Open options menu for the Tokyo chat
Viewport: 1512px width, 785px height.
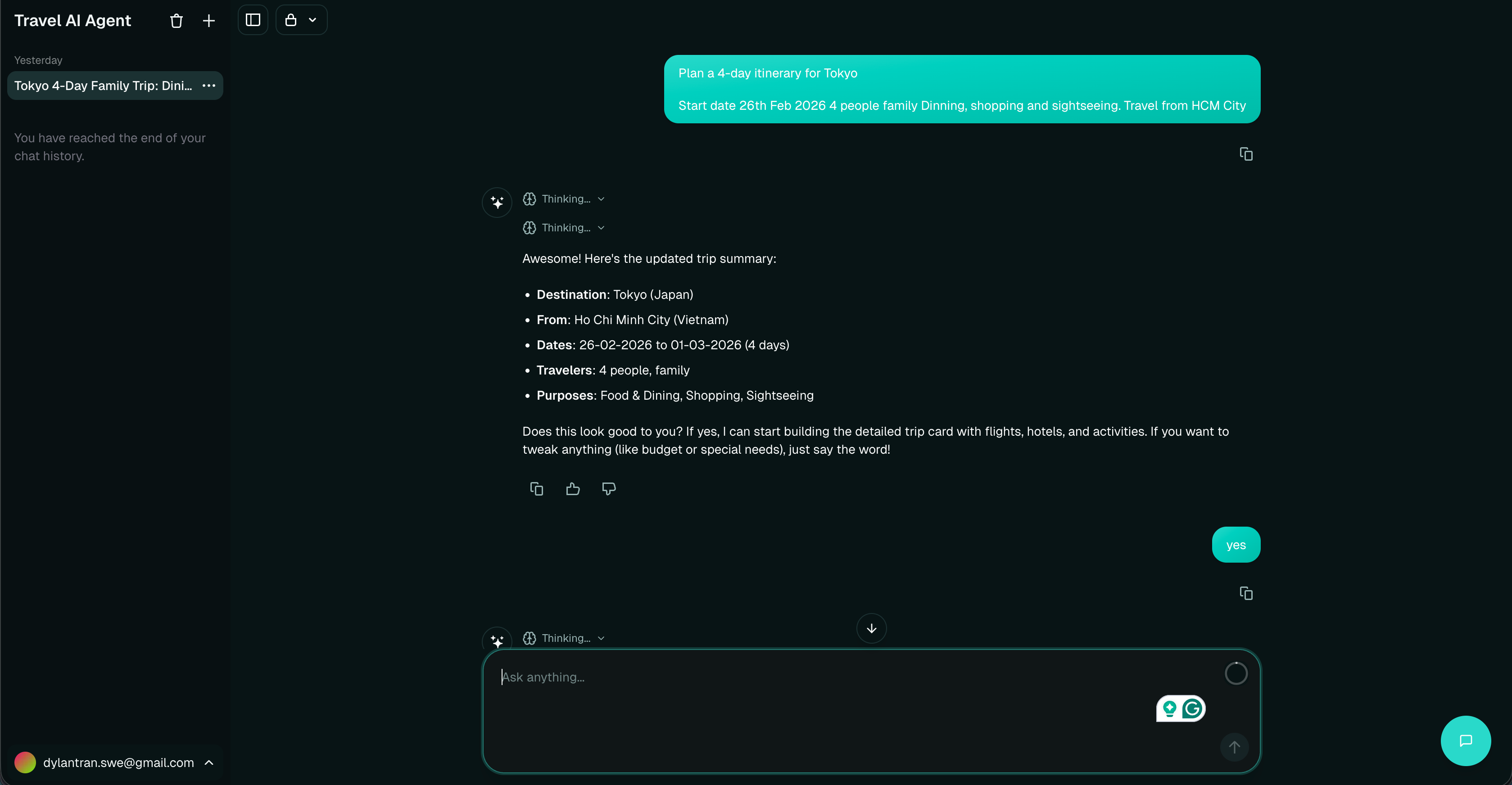coord(208,86)
